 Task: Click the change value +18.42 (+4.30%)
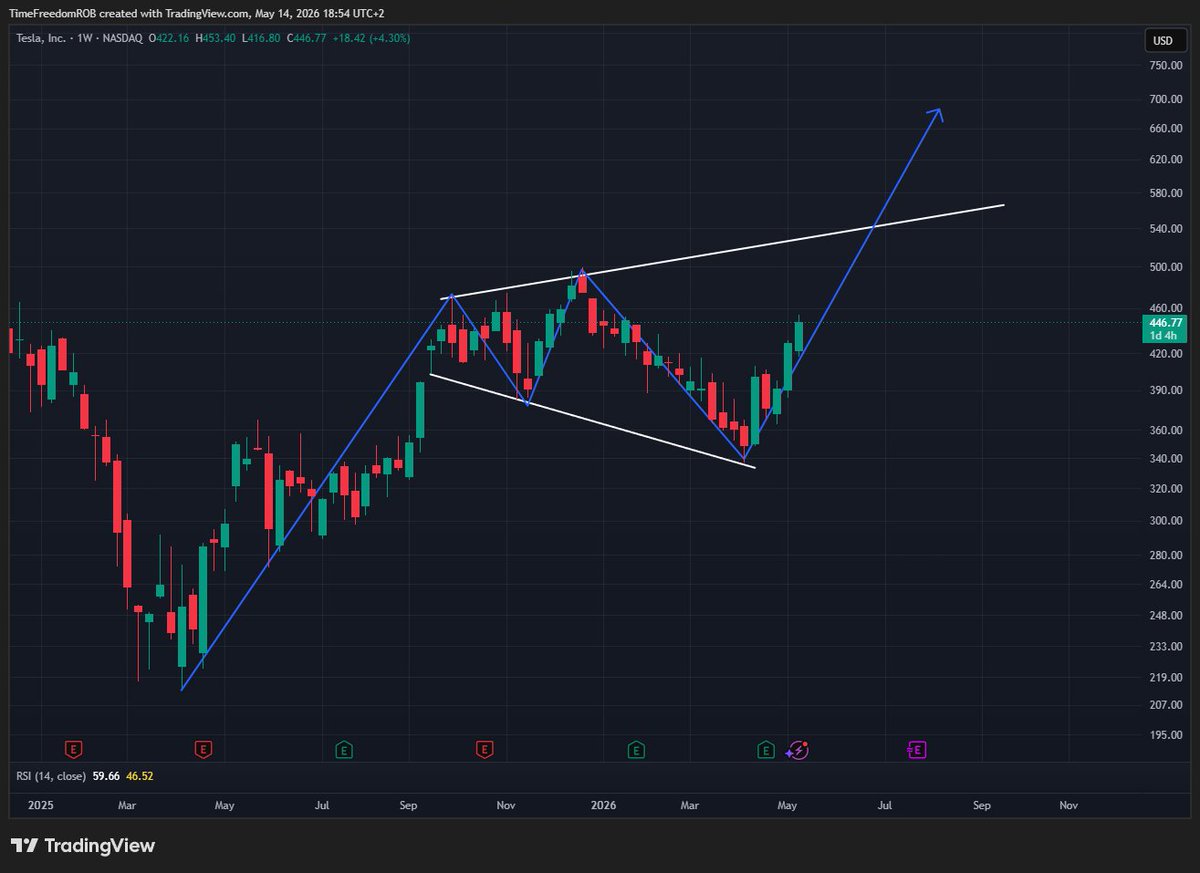pyautogui.click(x=370, y=38)
